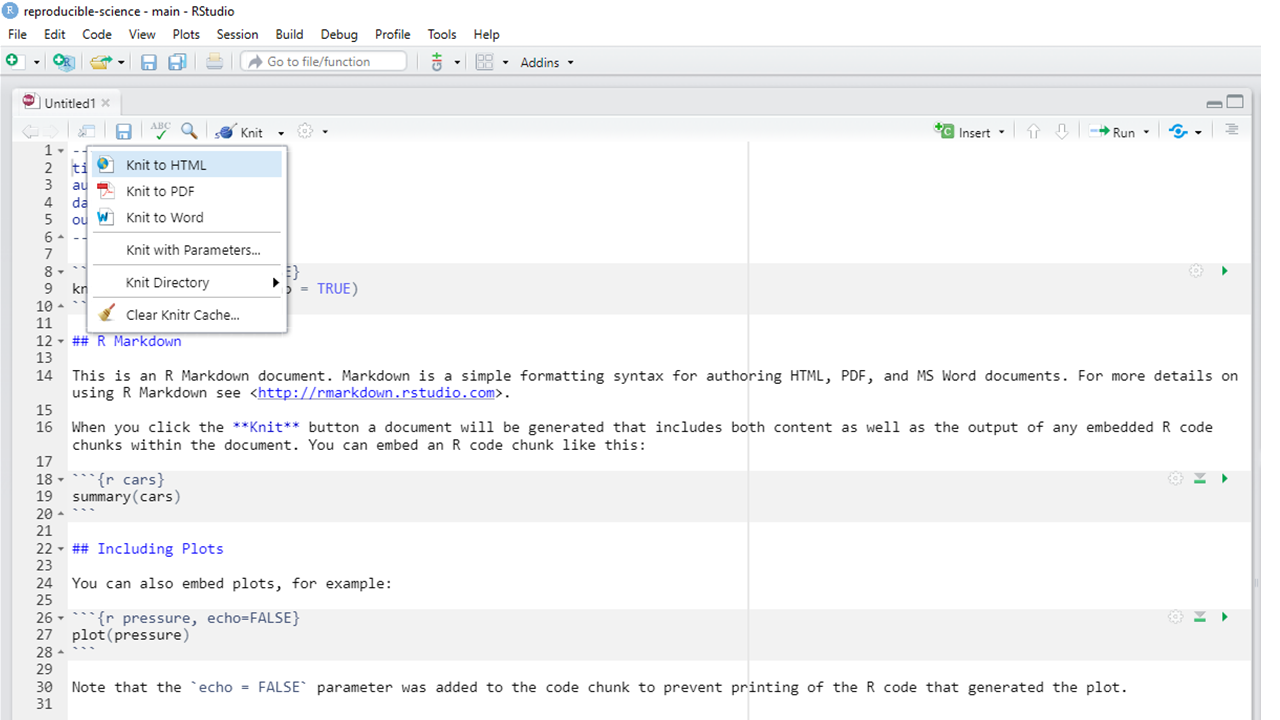Open the Publish dropdown arrow

1198,132
